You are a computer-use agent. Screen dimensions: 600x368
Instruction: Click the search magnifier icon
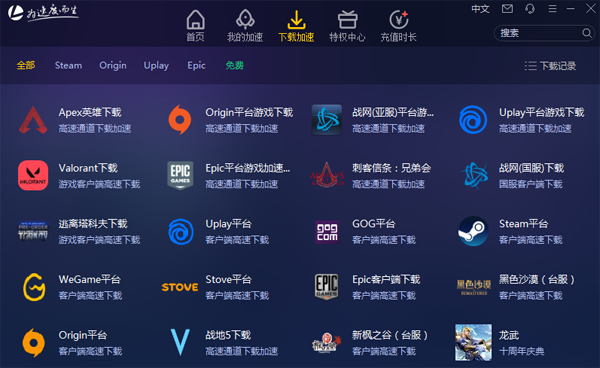point(587,33)
